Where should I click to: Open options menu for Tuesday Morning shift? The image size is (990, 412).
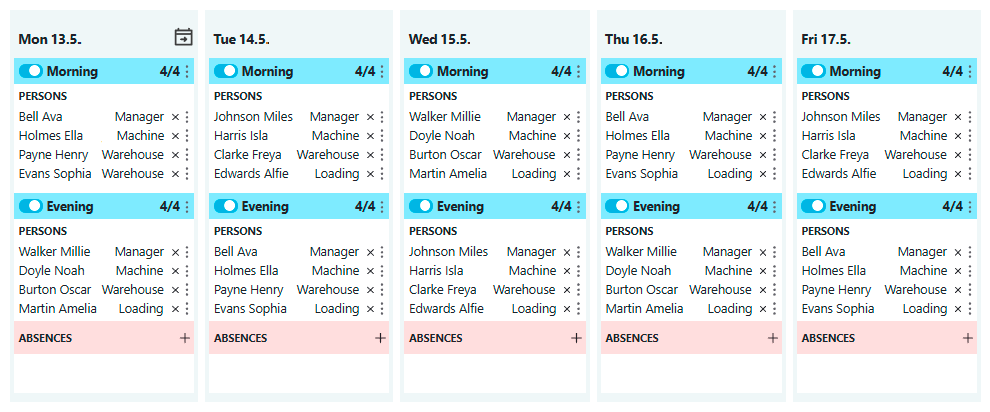pyautogui.click(x=382, y=71)
